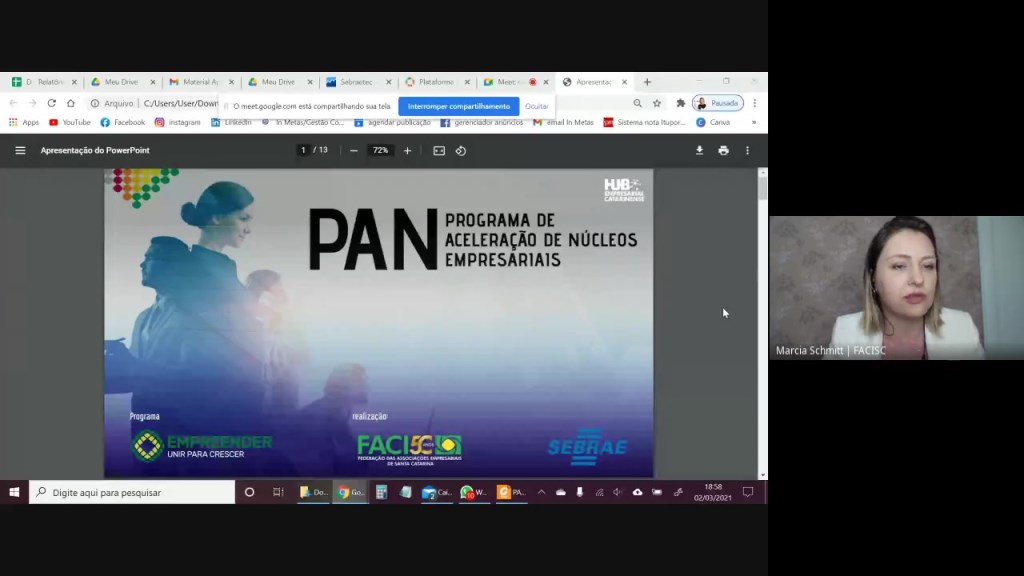Zoom out the PDF with minus button
The width and height of the screenshot is (1024, 576).
click(353, 151)
